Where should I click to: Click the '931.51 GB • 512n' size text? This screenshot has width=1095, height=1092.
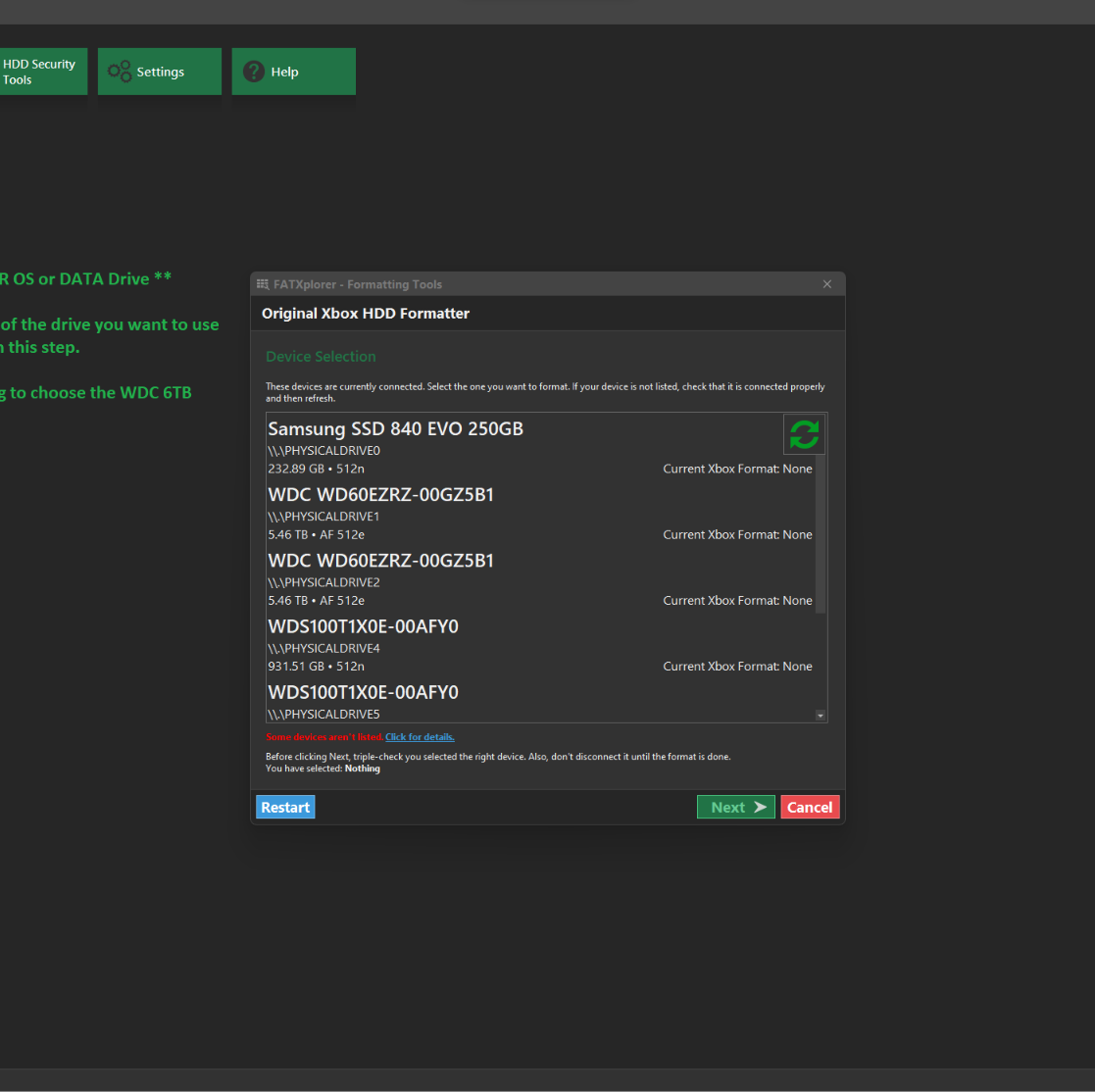pos(316,667)
